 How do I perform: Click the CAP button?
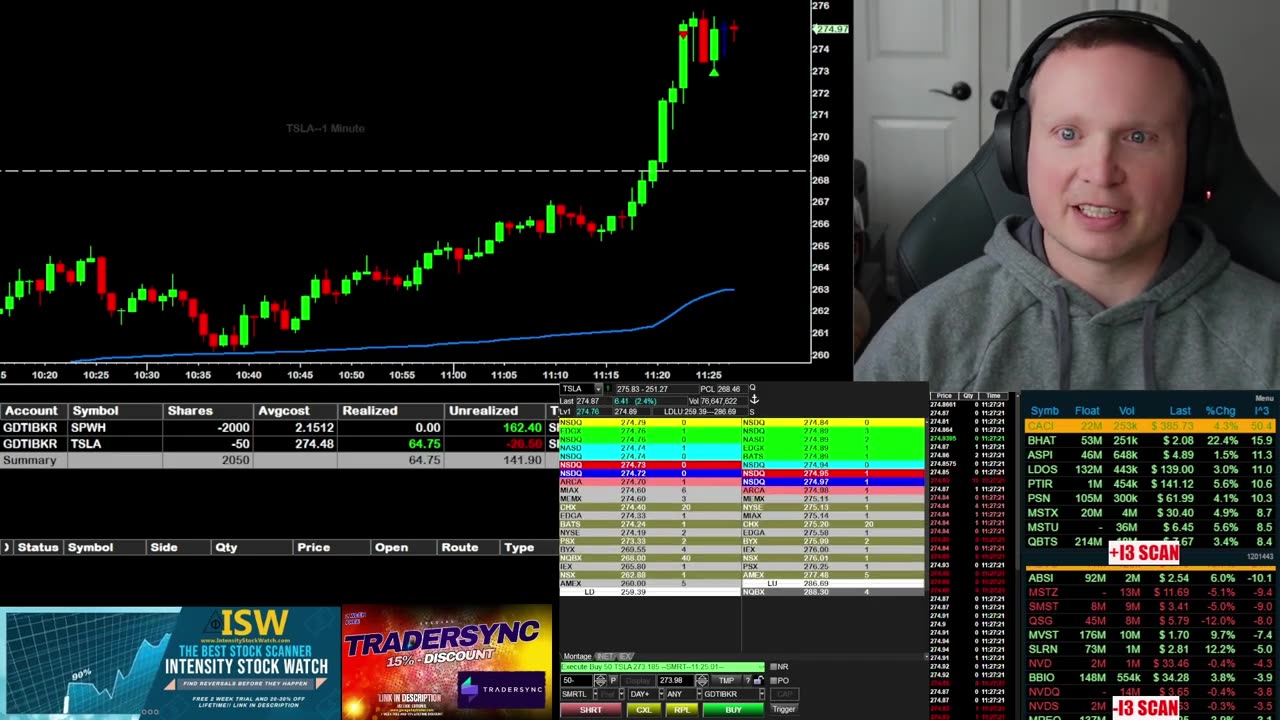coord(784,694)
